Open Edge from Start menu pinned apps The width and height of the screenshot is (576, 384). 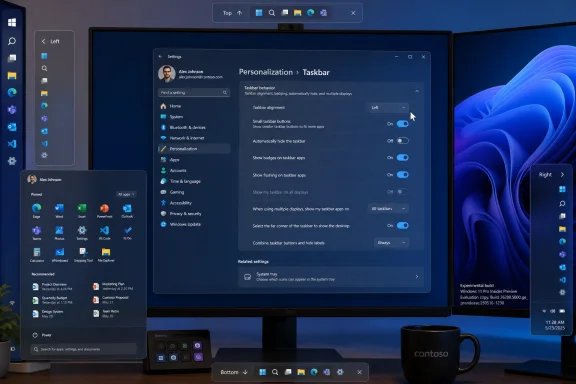pyautogui.click(x=36, y=210)
